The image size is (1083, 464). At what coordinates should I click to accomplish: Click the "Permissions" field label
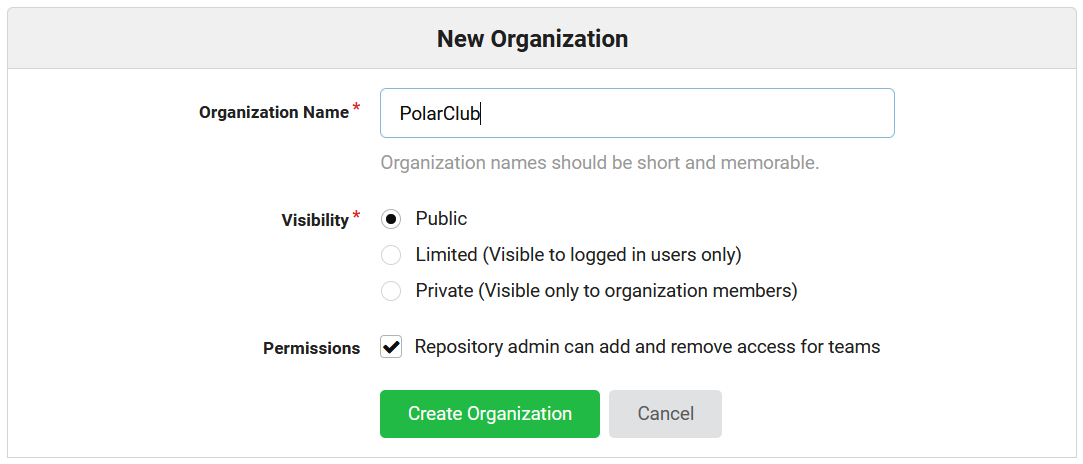[311, 349]
